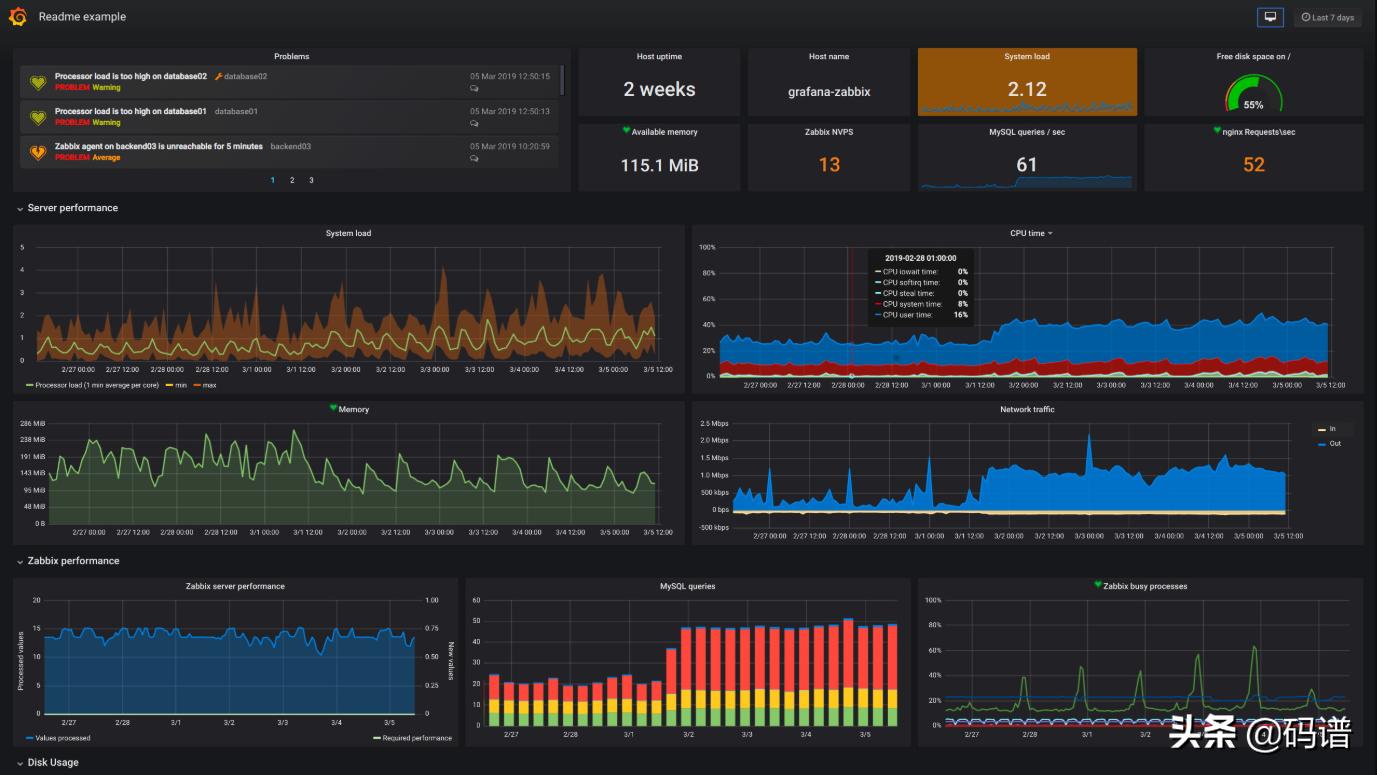The height and width of the screenshot is (775, 1377).
Task: Open the Problems panel title menu
Action: coord(291,56)
